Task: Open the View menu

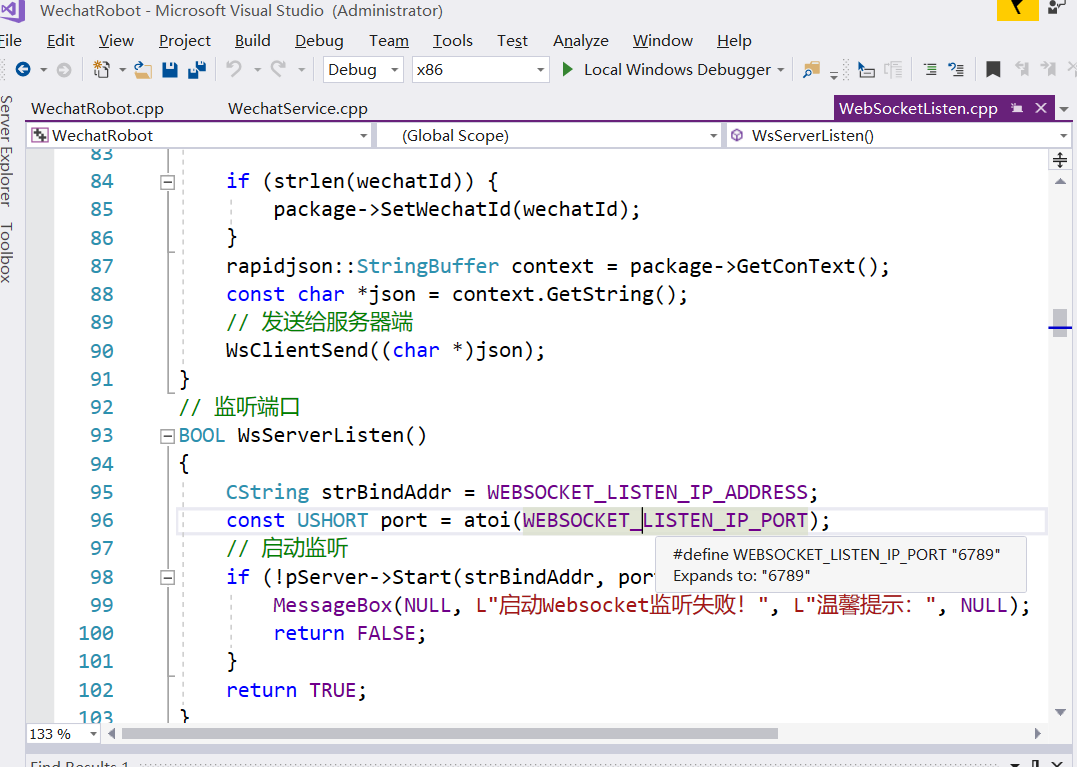Action: 116,41
